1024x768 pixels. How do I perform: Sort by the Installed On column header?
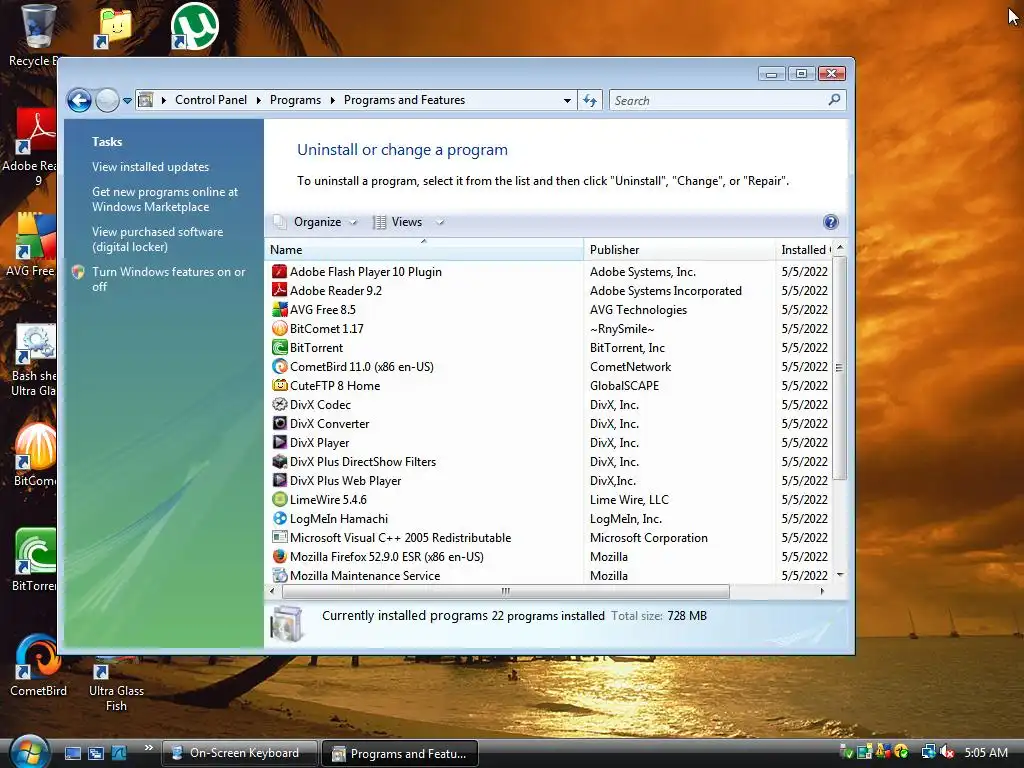point(804,249)
